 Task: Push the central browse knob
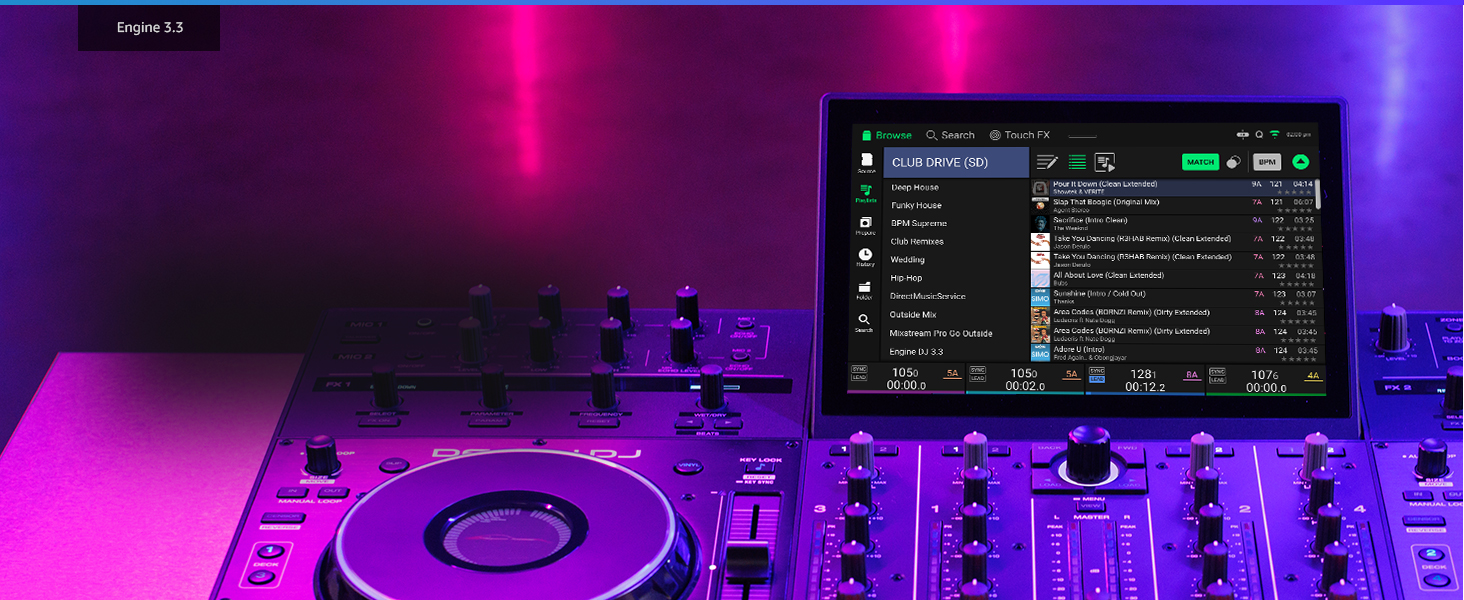1090,455
